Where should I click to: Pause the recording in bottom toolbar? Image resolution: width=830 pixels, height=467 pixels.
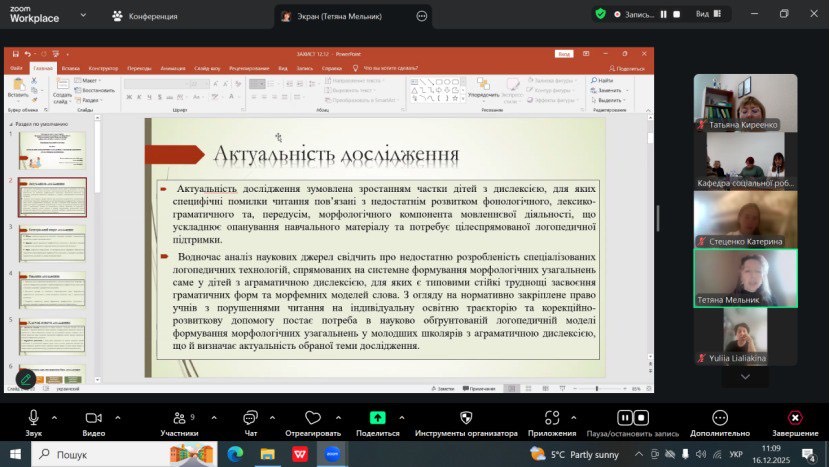coord(625,418)
